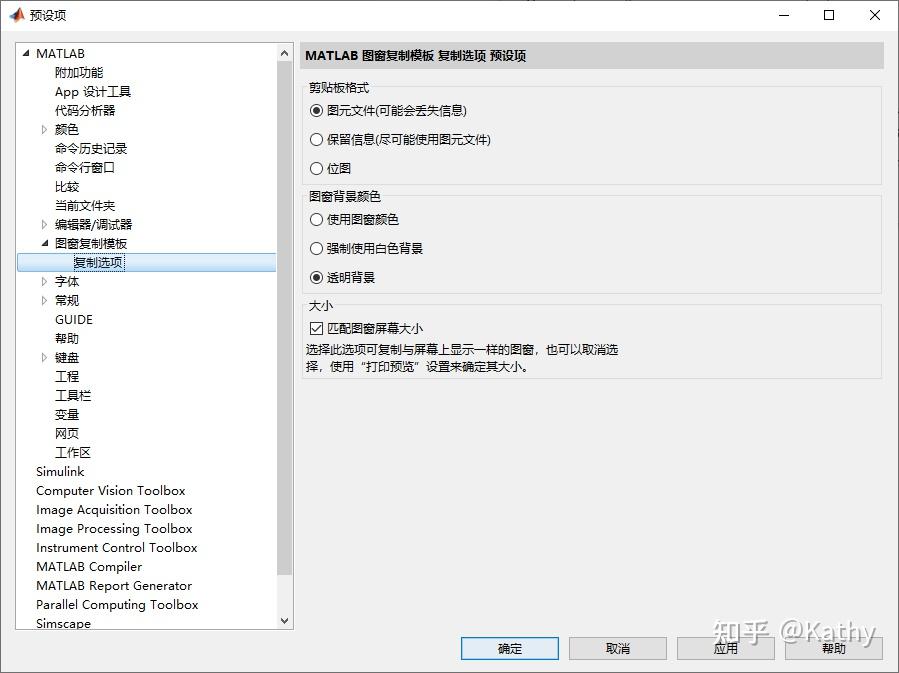This screenshot has width=899, height=673.
Task: Expand the 常规 tree node
Action: [x=42, y=300]
